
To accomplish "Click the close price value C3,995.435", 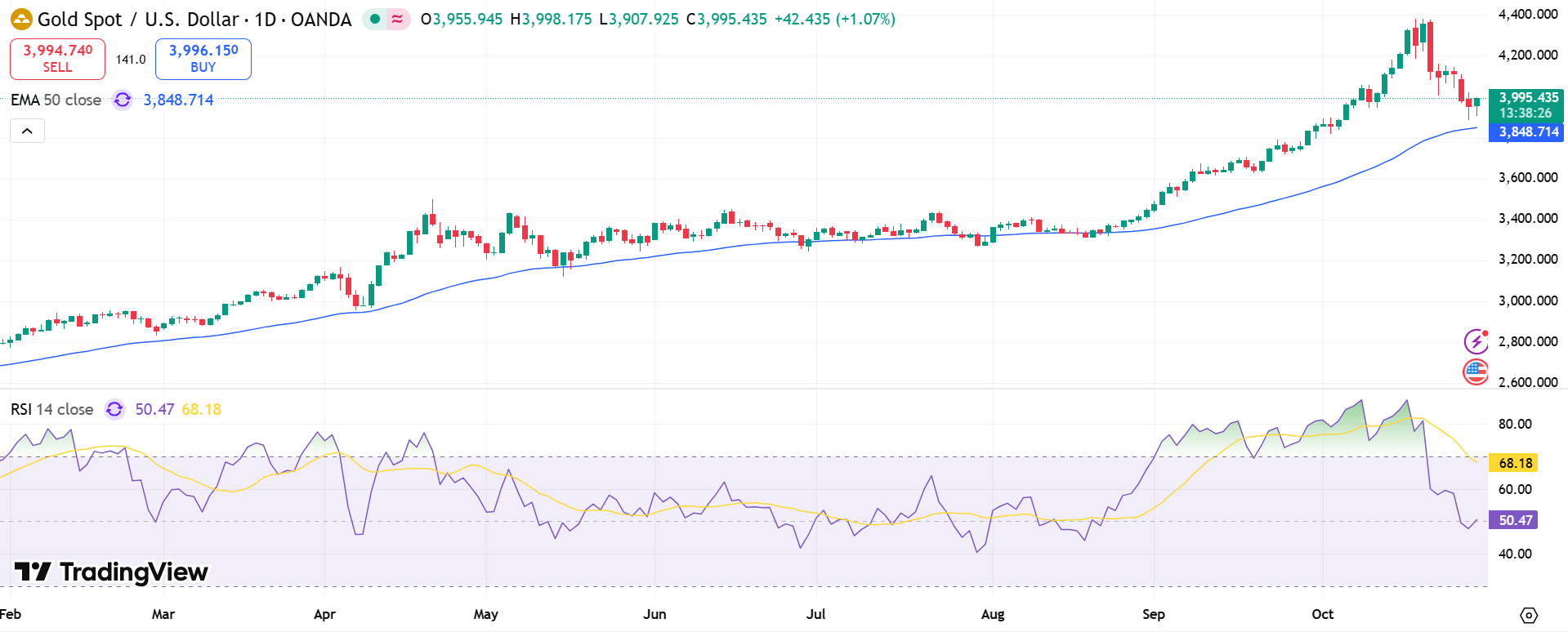I will (726, 19).
